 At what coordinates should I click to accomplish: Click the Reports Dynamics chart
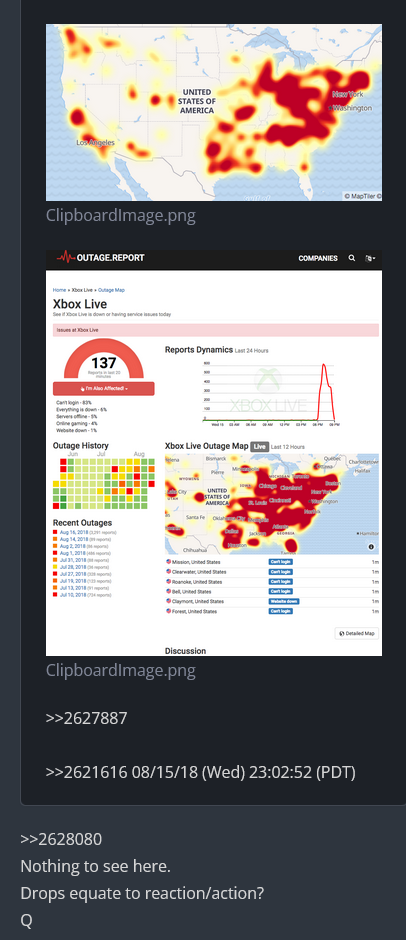click(x=272, y=393)
